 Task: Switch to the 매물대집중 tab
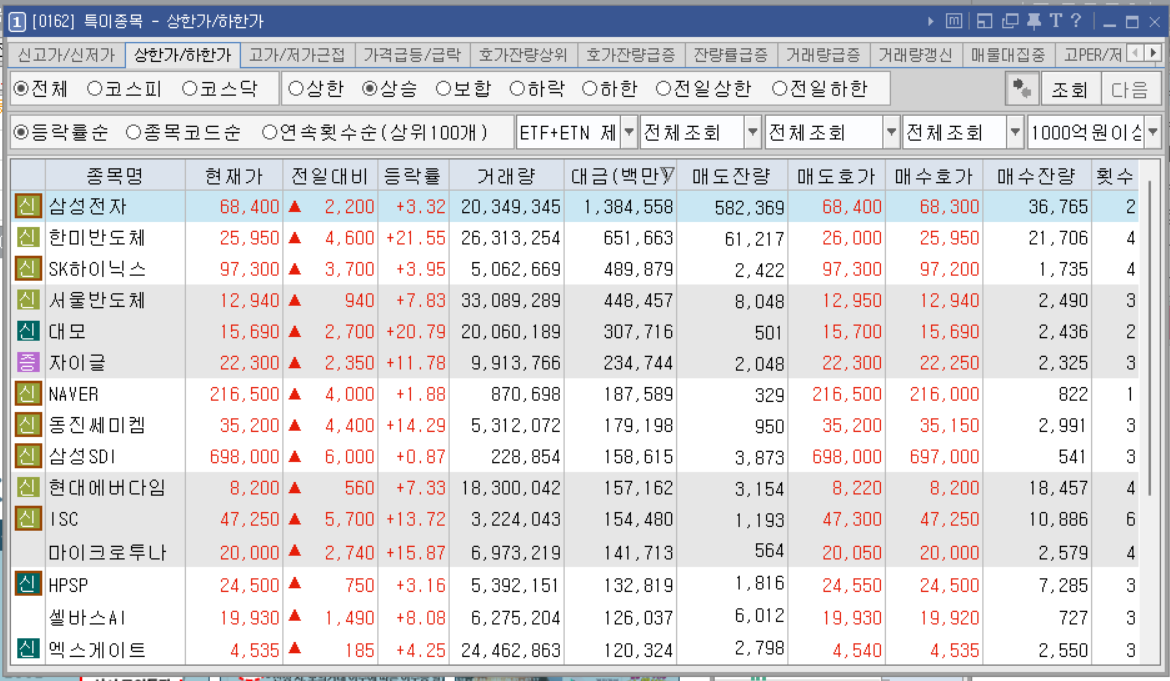pos(1007,55)
